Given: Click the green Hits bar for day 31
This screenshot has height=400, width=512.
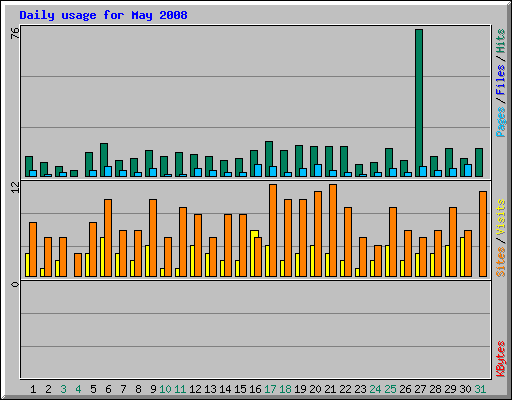Looking at the screenshot, I should point(479,162).
